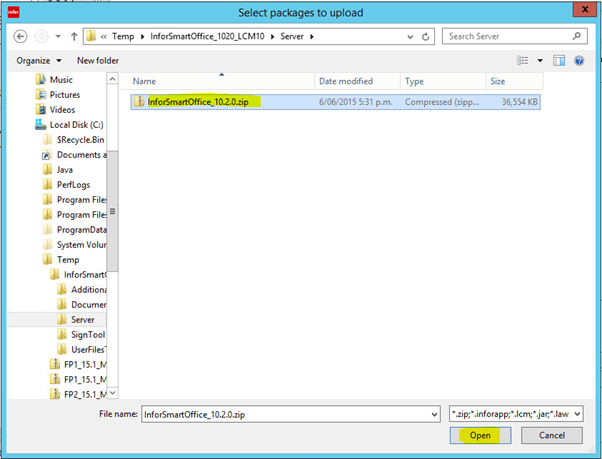Image resolution: width=602 pixels, height=459 pixels.
Task: Toggle the preview pane icon
Action: (x=559, y=60)
